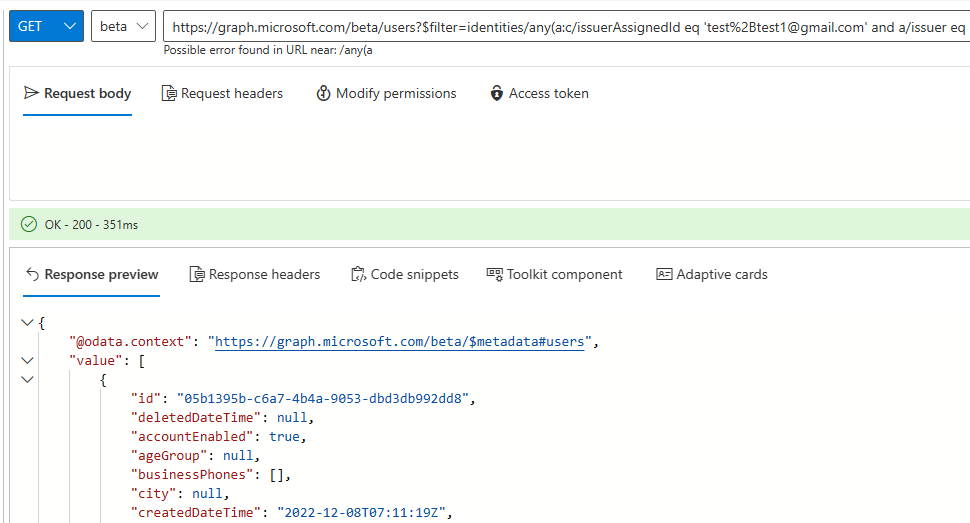The image size is (970, 523).
Task: Click the "accountEnabled" key in response
Action: point(192,436)
